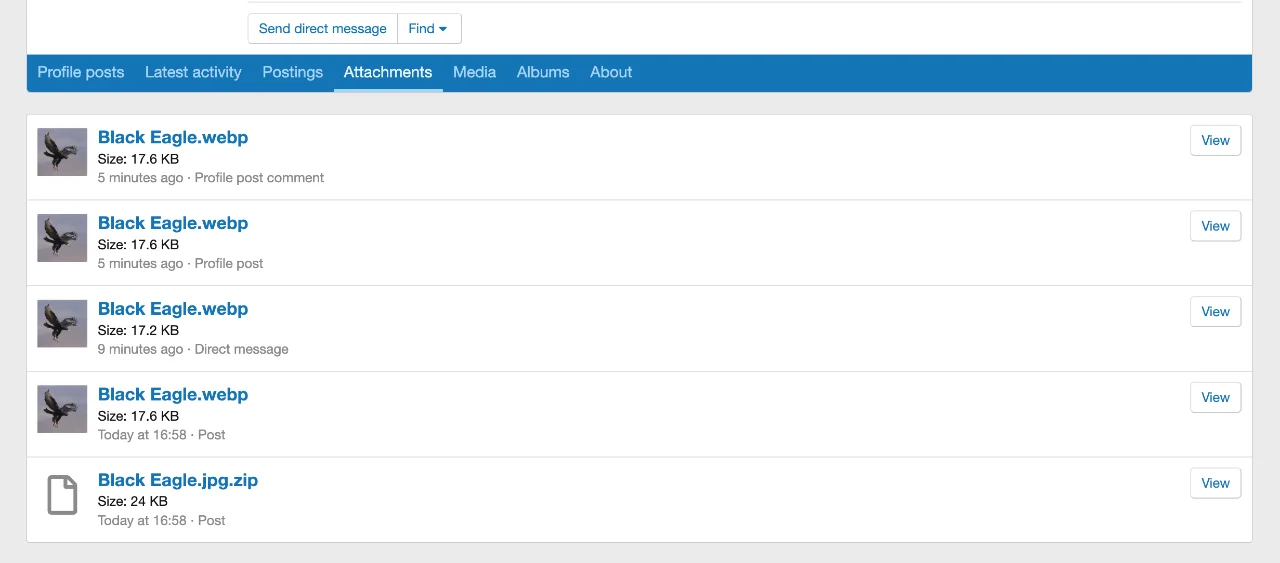Viewport: 1280px width, 563px height.
Task: Switch to the Profile posts tab
Action: (81, 72)
